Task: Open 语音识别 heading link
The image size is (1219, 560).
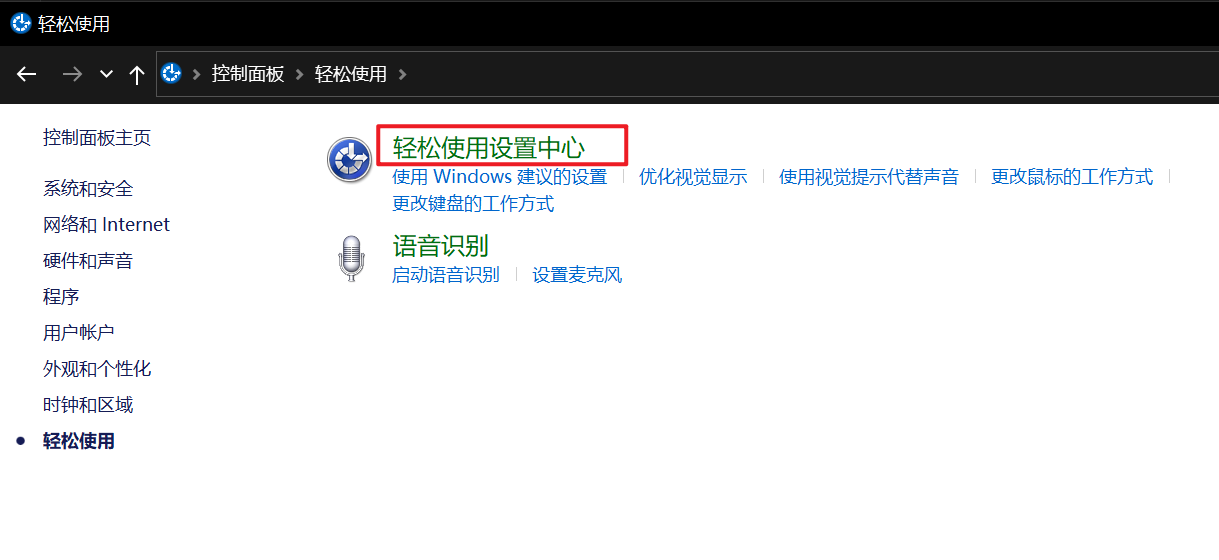Action: [x=440, y=245]
